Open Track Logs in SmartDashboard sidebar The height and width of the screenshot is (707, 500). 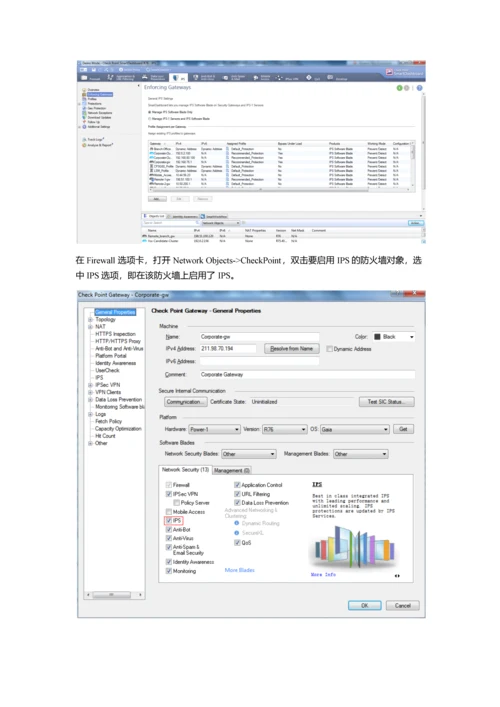pyautogui.click(x=96, y=140)
